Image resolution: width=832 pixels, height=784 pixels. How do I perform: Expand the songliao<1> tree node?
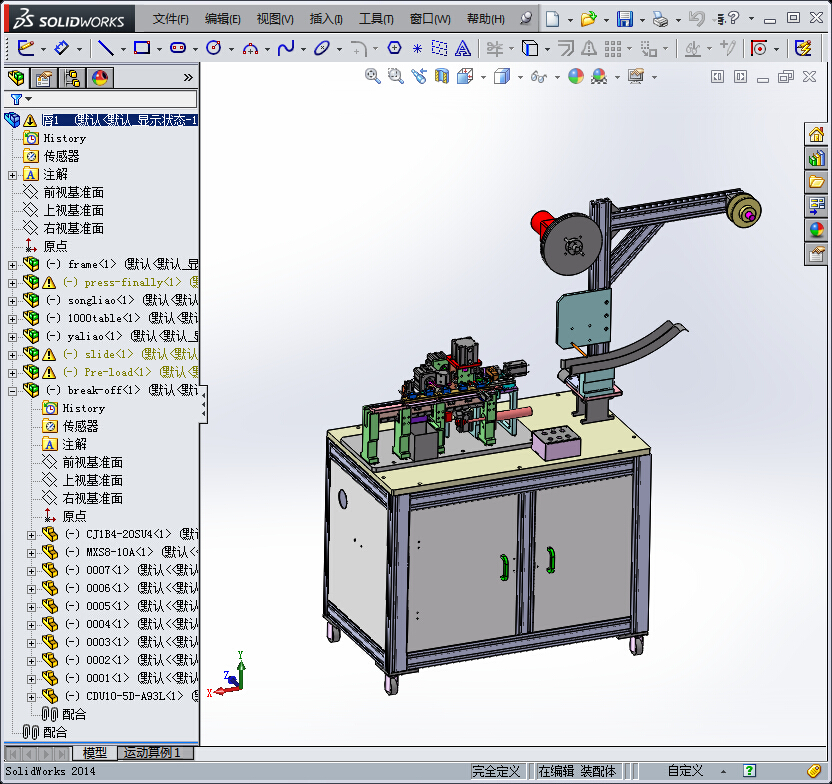click(x=12, y=301)
